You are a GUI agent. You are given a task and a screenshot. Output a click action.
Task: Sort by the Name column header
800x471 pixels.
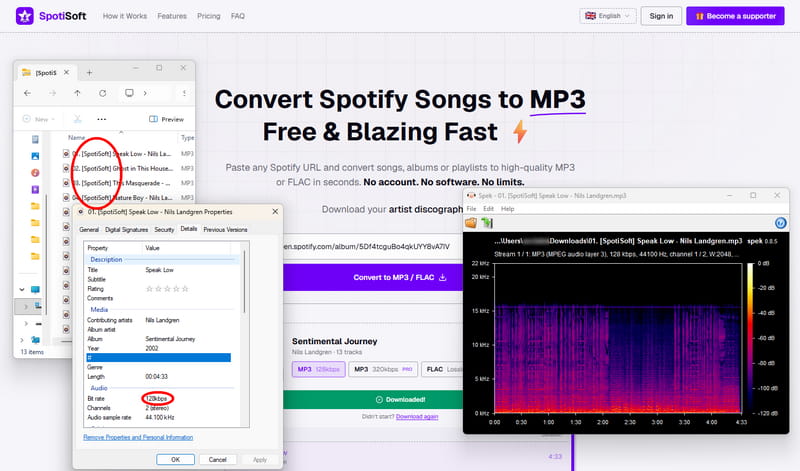(x=77, y=137)
